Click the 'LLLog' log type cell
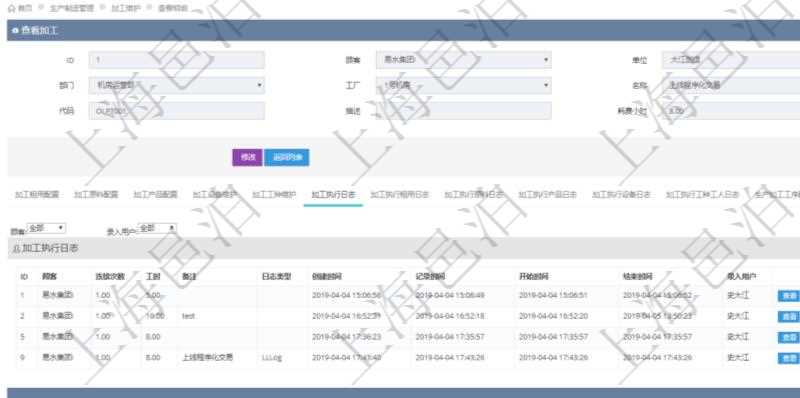 pyautogui.click(x=271, y=358)
